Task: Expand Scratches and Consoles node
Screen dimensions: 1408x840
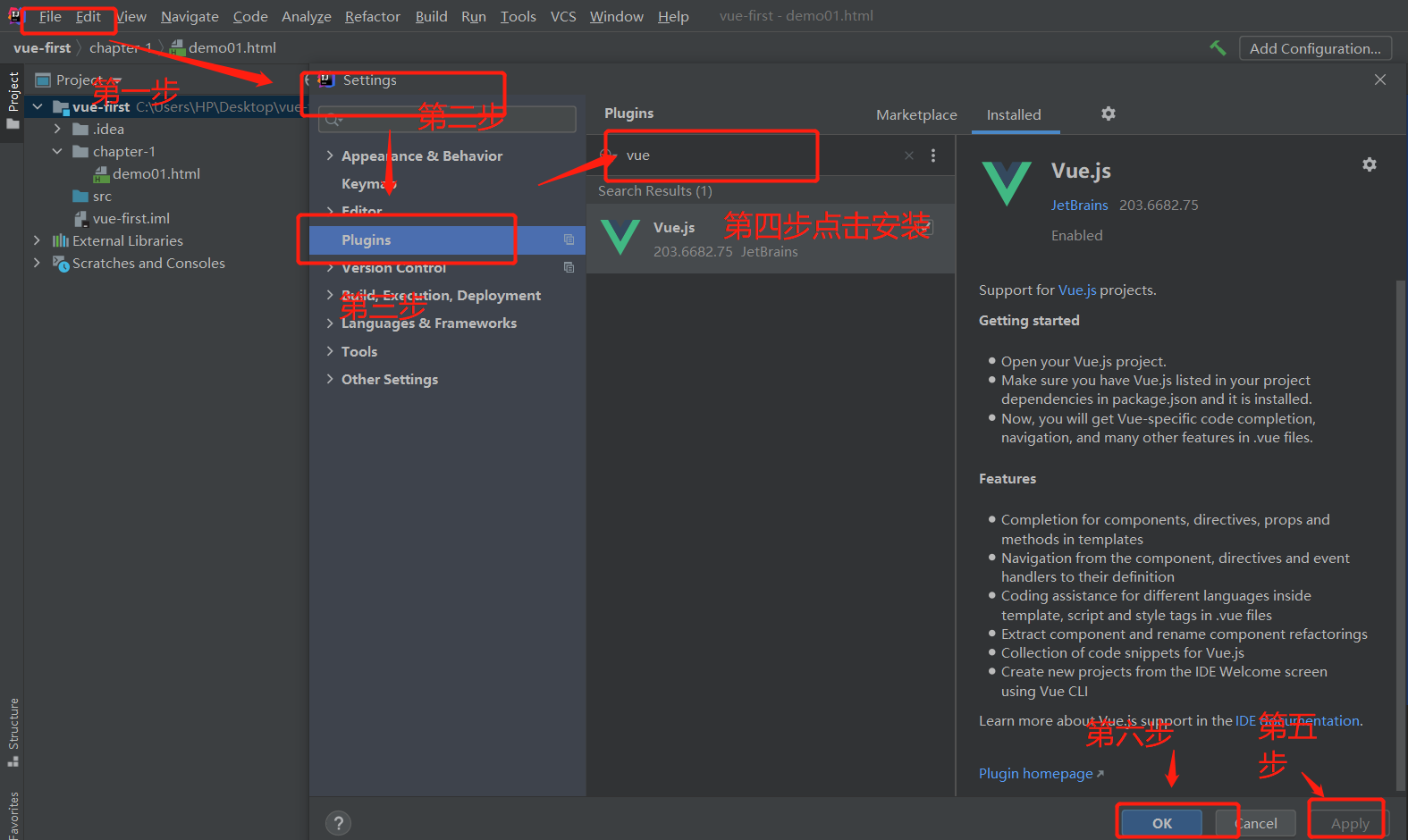Action: click(x=37, y=264)
